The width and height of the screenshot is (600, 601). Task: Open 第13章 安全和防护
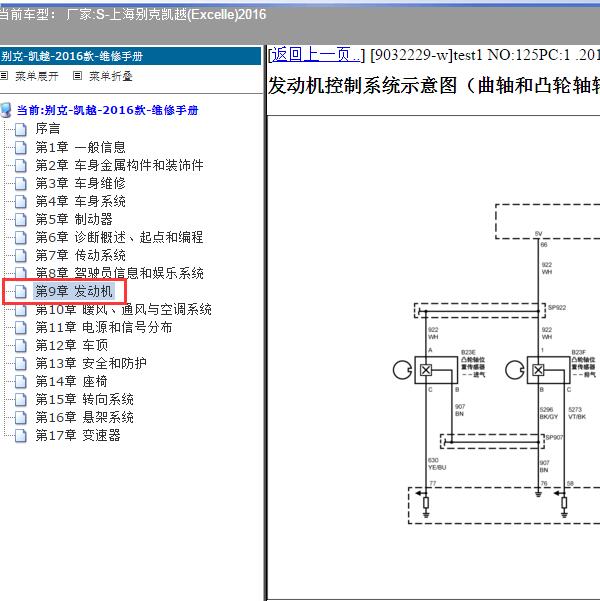91,364
